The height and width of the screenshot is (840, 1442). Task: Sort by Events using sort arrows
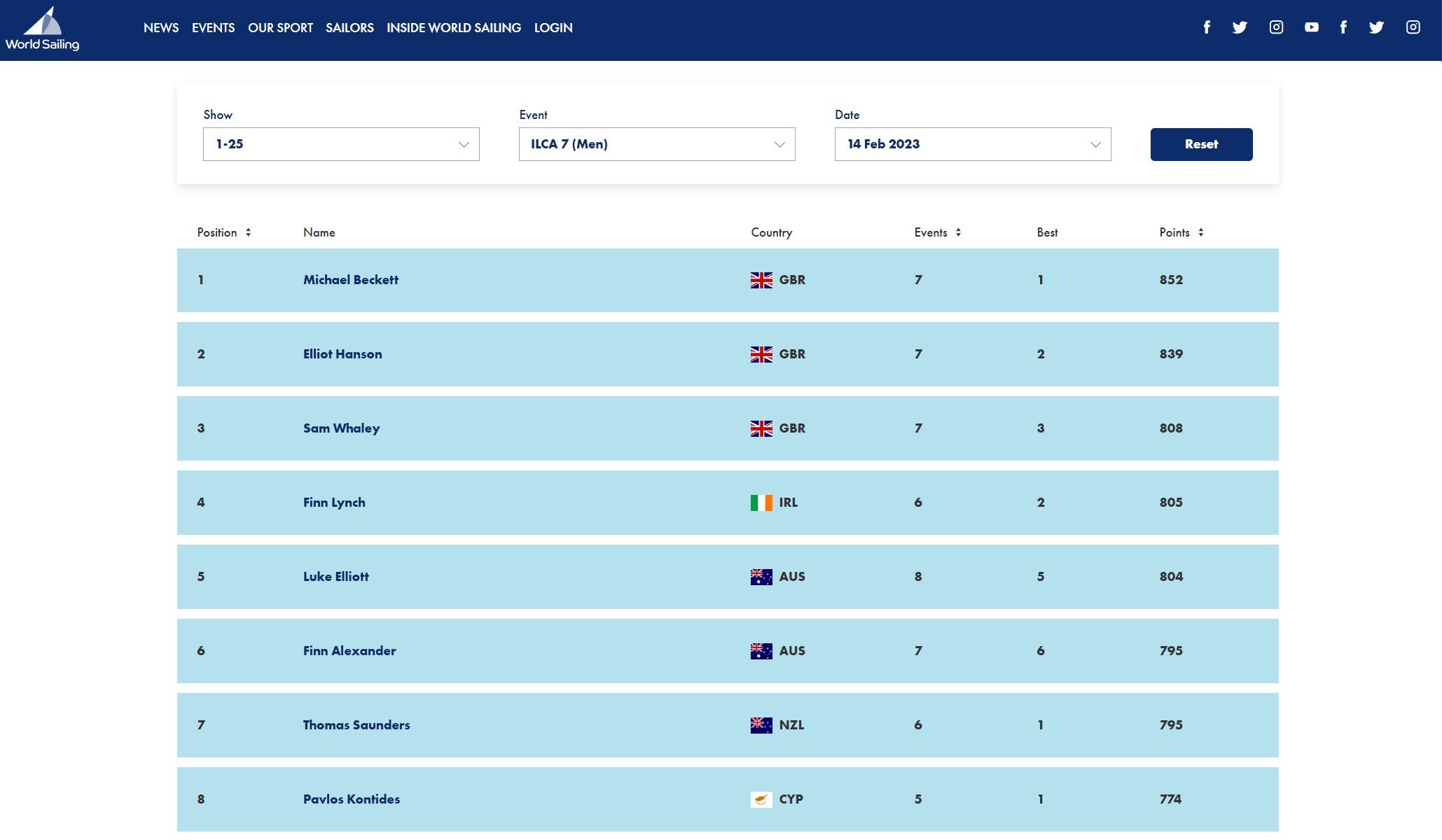pos(958,232)
